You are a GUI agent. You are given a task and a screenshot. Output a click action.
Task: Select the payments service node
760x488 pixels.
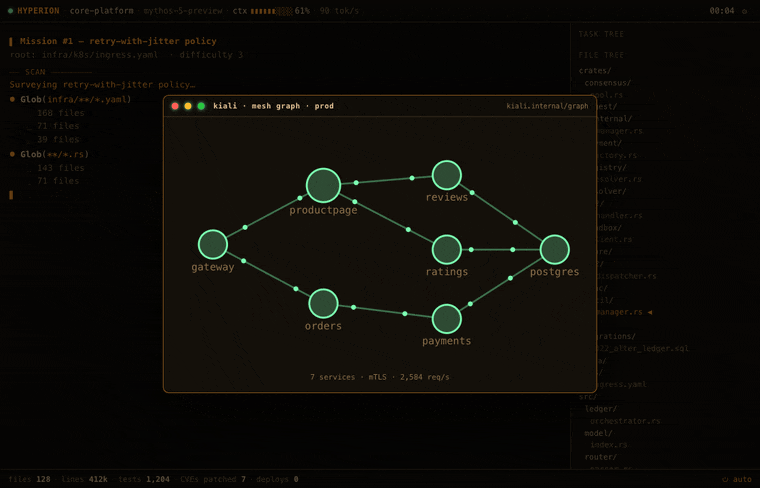[446, 319]
